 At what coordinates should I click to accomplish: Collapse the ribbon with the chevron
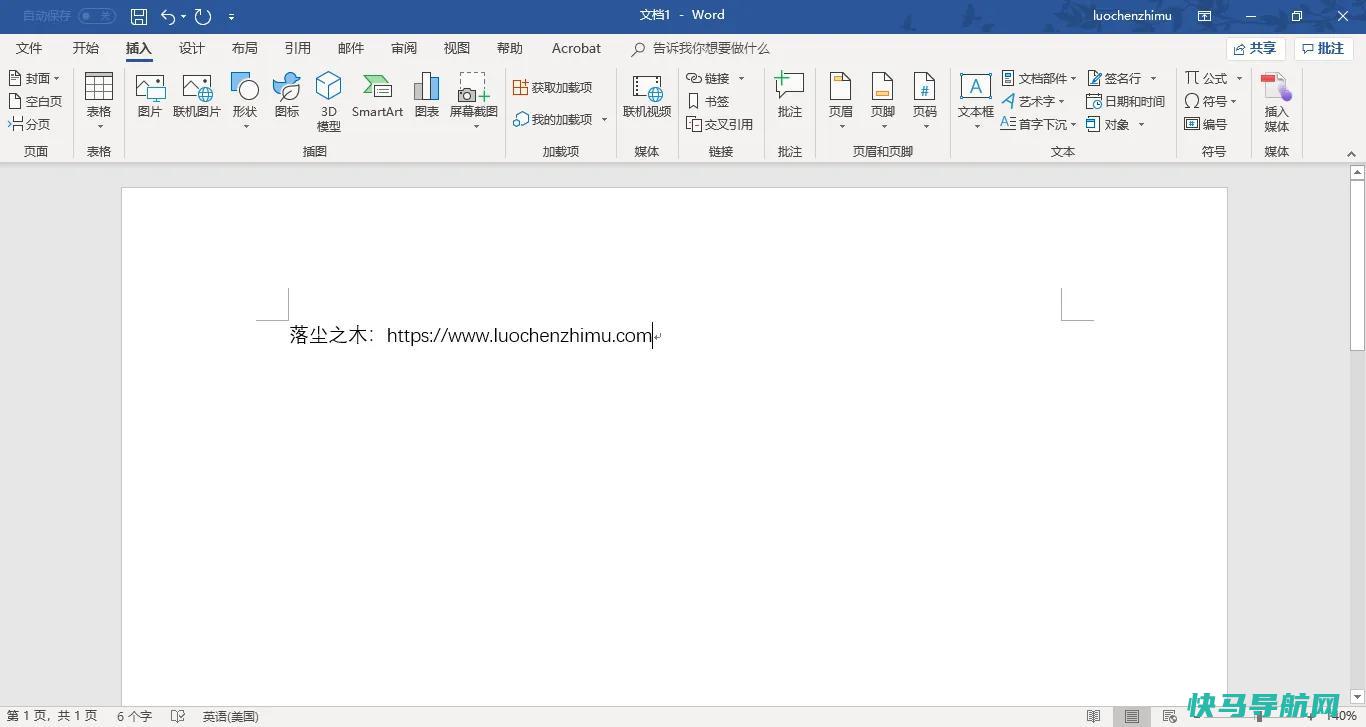tap(1351, 154)
